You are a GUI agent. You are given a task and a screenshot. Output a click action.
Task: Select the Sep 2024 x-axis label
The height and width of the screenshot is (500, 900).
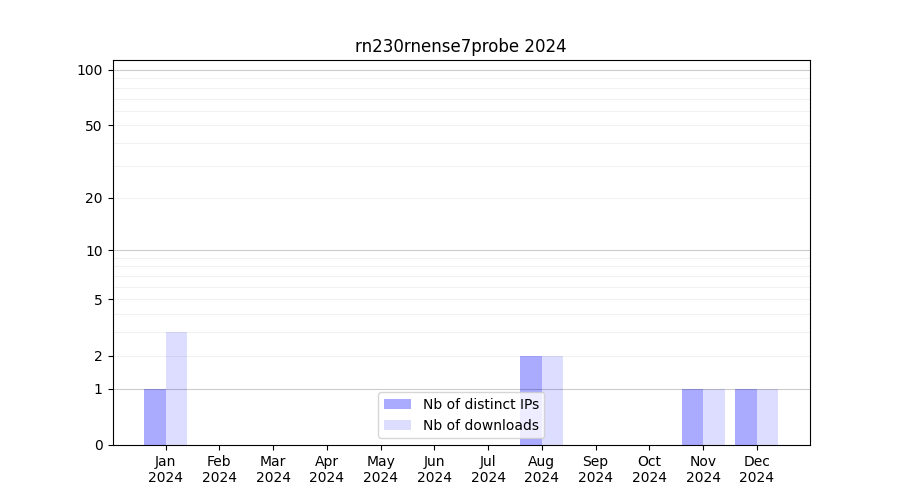(595, 469)
